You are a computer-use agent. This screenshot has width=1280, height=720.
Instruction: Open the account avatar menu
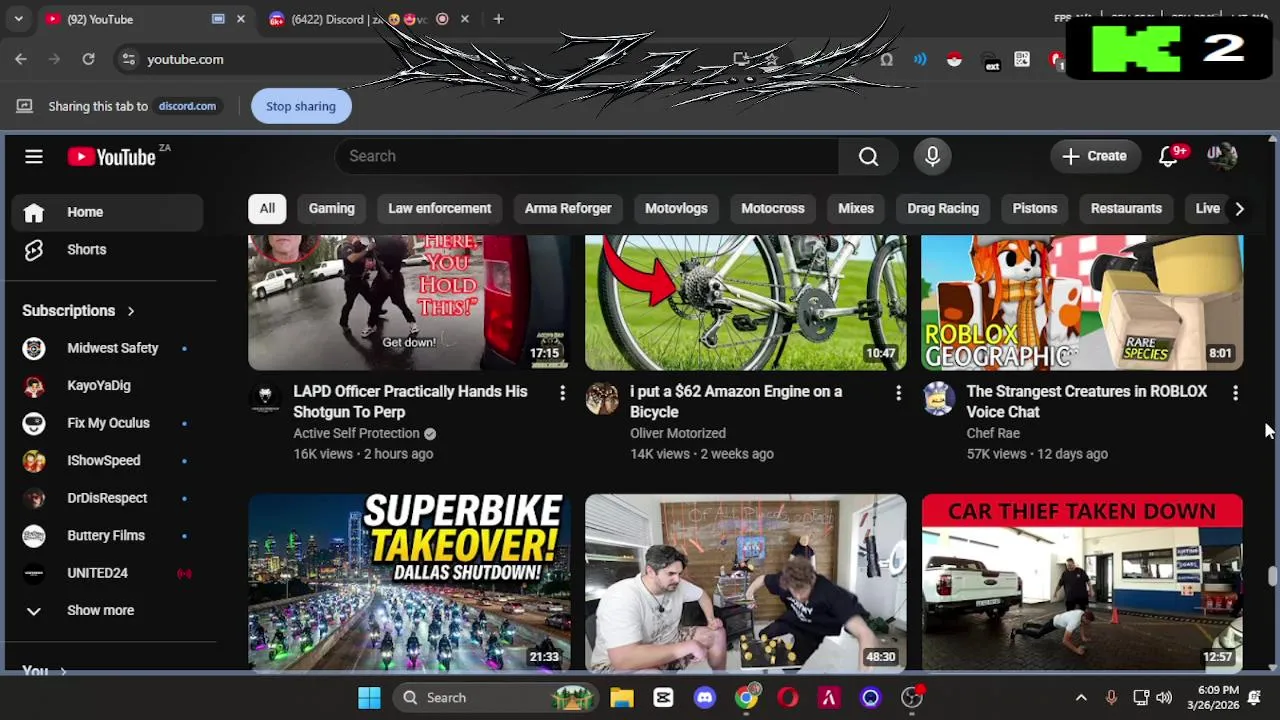click(1222, 156)
